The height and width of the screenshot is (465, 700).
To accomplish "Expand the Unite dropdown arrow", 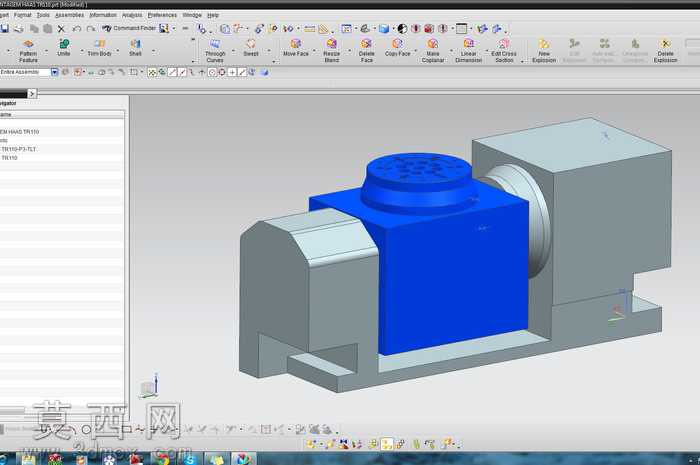I will tap(82, 51).
